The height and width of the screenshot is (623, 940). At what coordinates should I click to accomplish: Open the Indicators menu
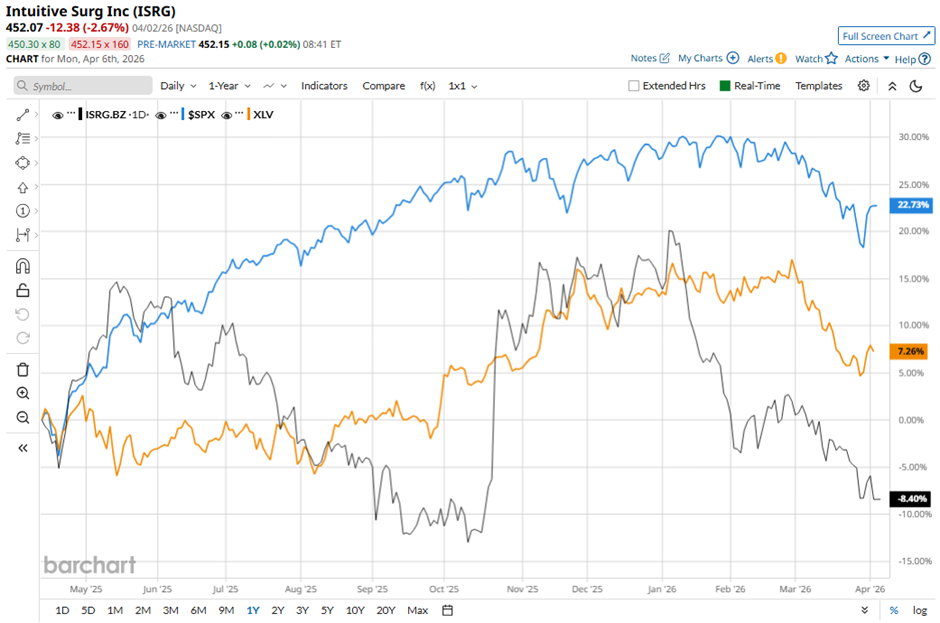click(x=324, y=86)
